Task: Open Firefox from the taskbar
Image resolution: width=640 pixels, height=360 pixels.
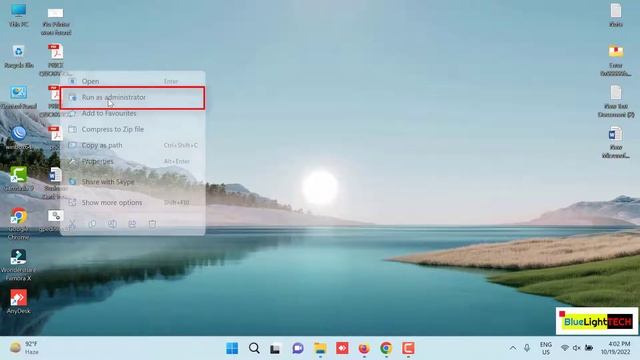Action: (364, 348)
